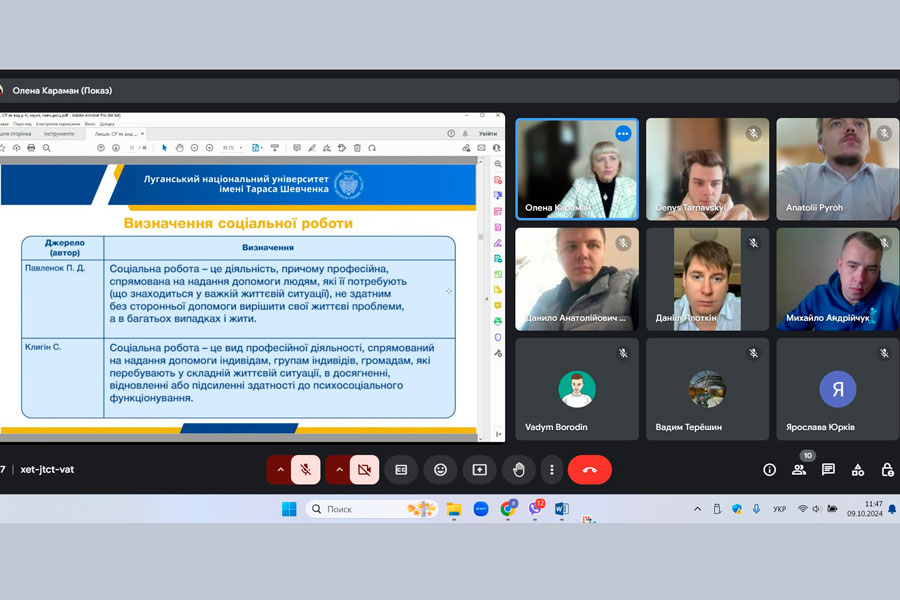Screen dimensions: 900x600
Task: Switch УКР keyboard language indicator
Action: click(x=779, y=509)
